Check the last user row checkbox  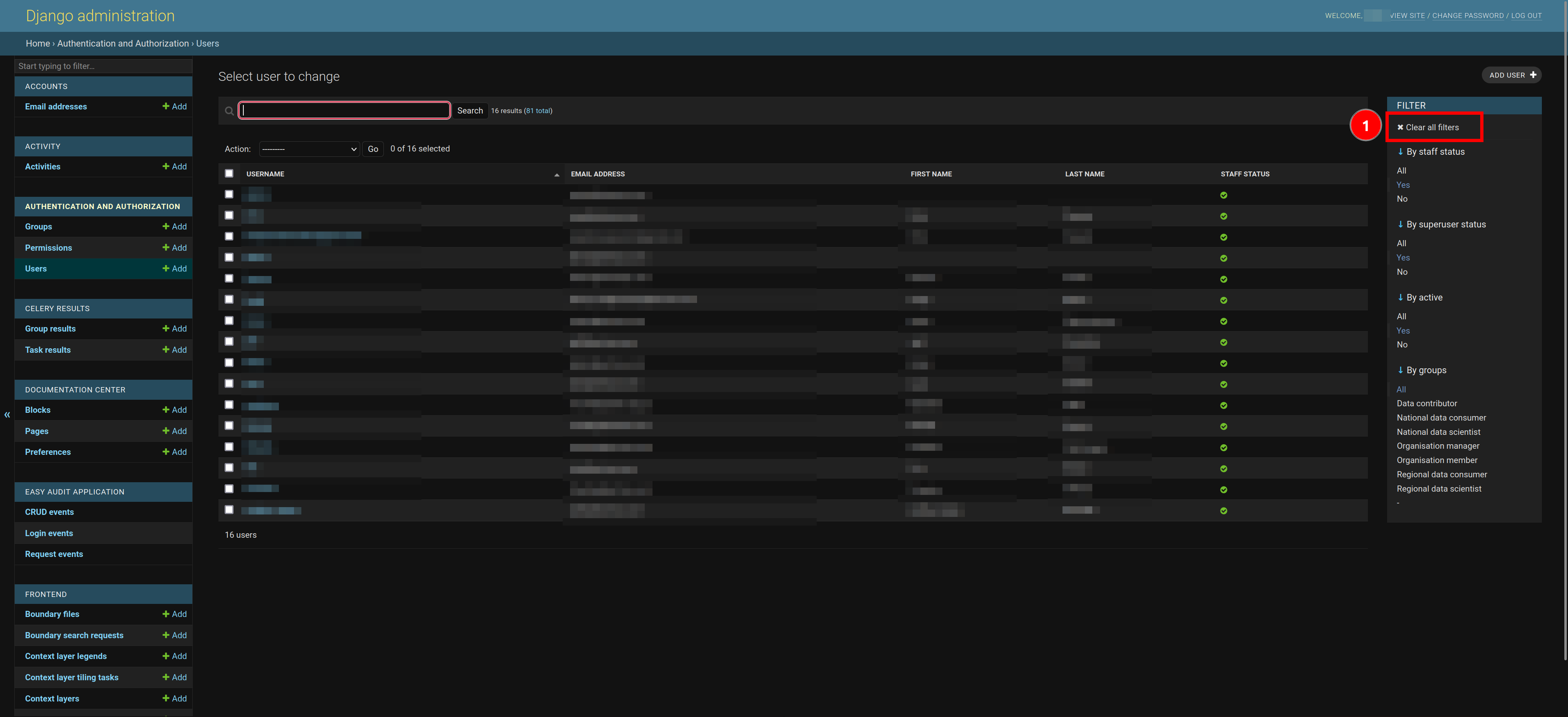click(x=229, y=510)
